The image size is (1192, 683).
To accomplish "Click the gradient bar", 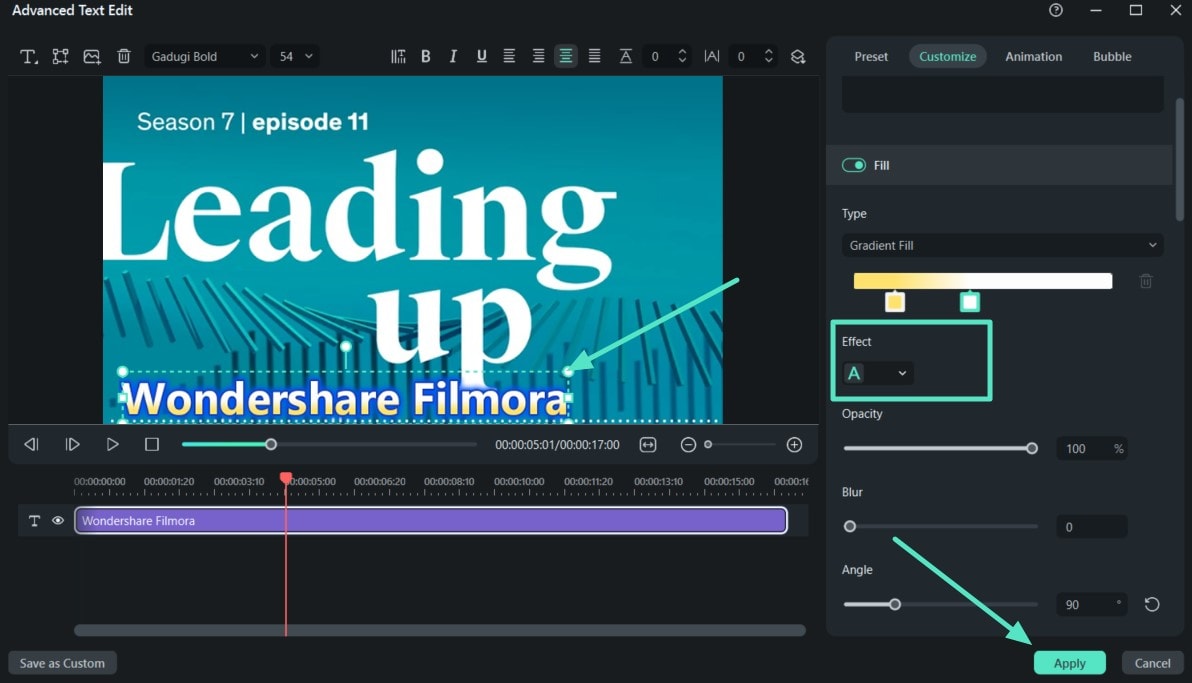I will tap(982, 281).
